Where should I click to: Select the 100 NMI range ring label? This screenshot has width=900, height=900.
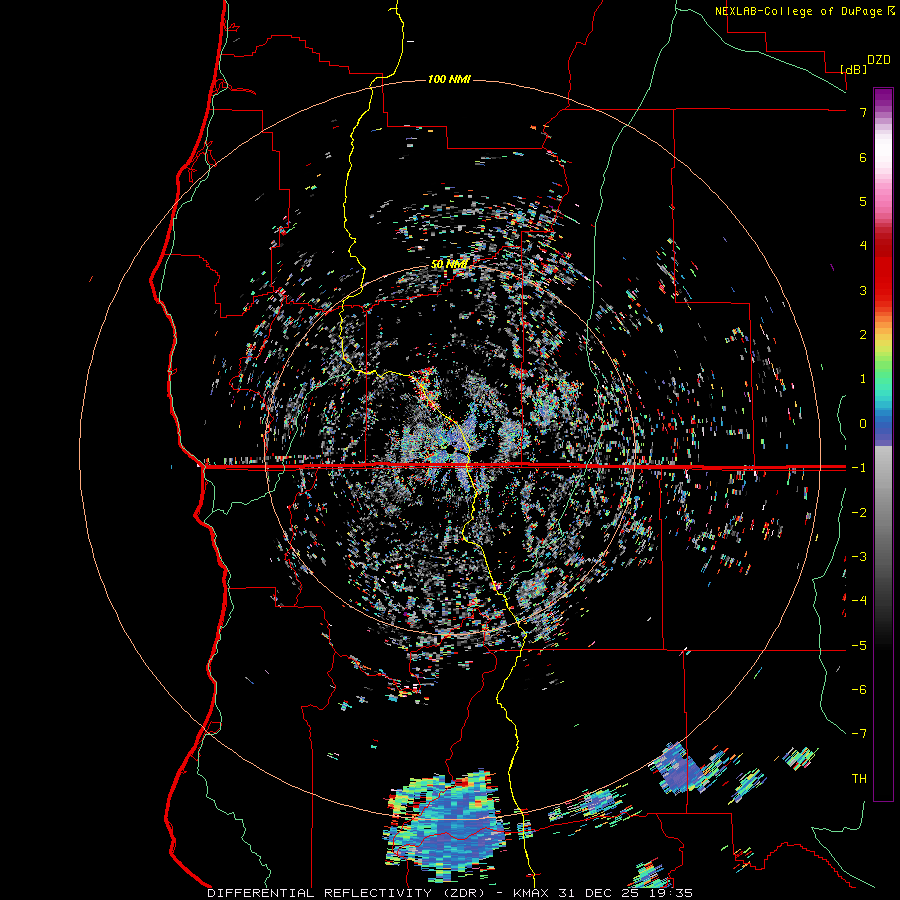tap(449, 79)
